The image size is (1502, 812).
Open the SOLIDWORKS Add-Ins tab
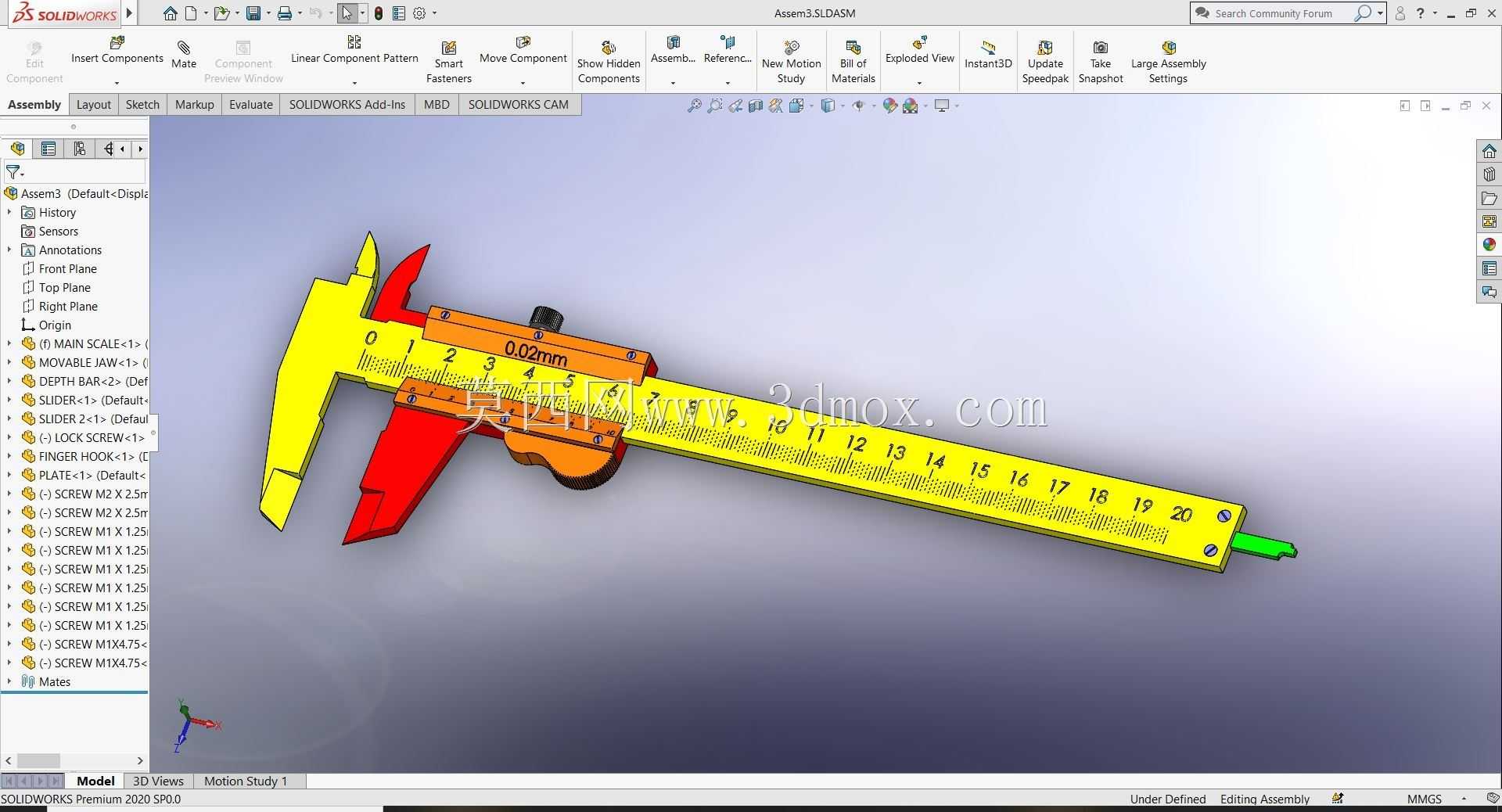(347, 104)
